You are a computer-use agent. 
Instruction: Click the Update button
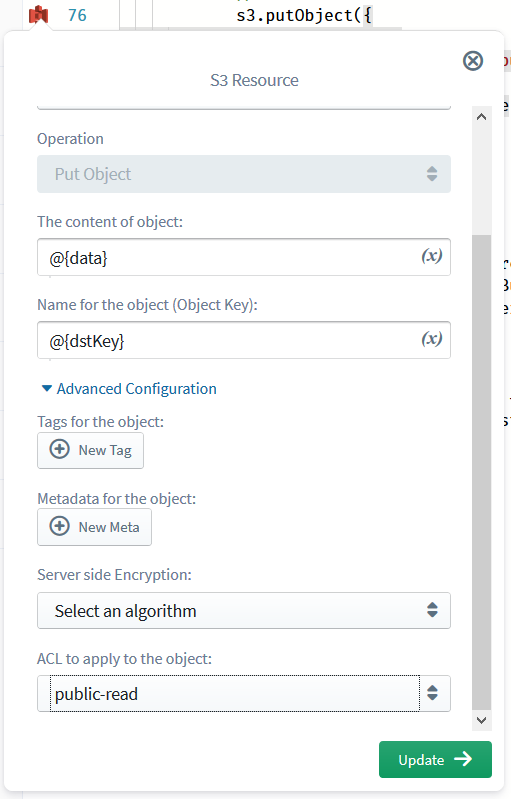(435, 759)
